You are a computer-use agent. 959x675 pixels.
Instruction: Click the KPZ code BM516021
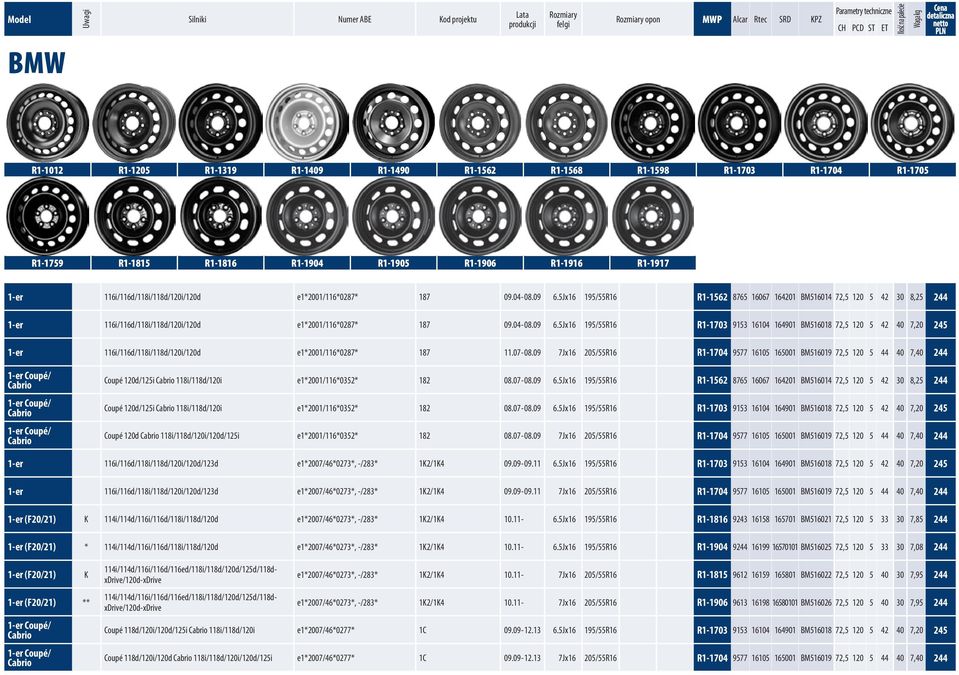pos(816,519)
